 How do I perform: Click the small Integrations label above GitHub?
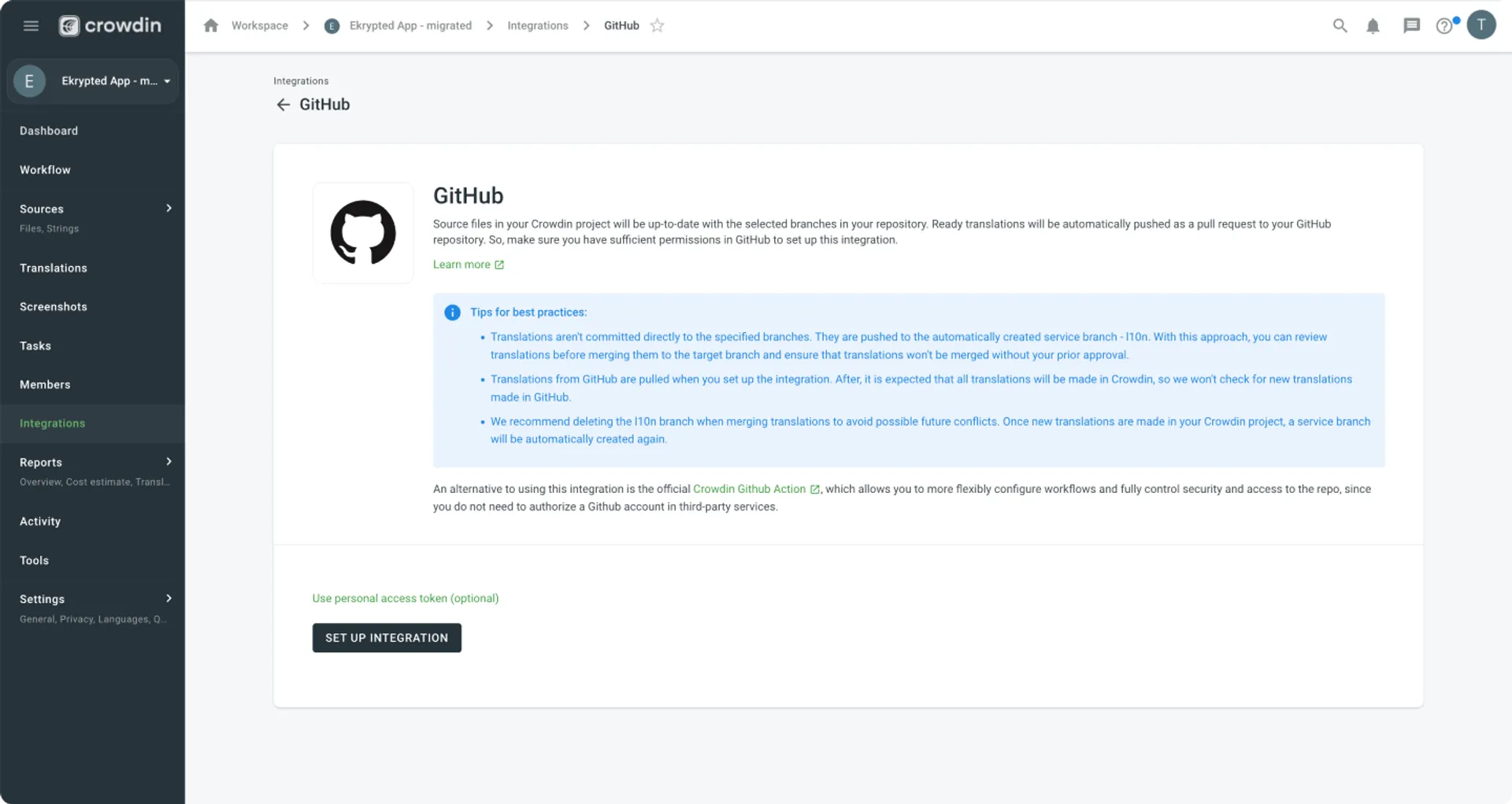coord(301,81)
